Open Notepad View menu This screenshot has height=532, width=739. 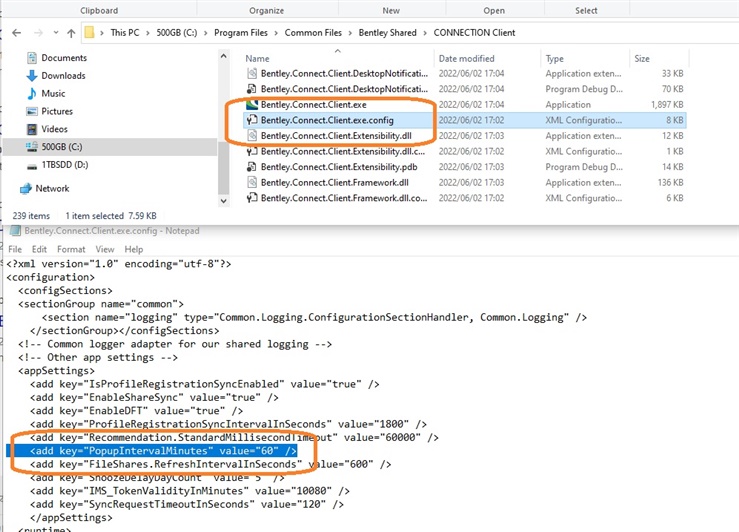pos(105,249)
